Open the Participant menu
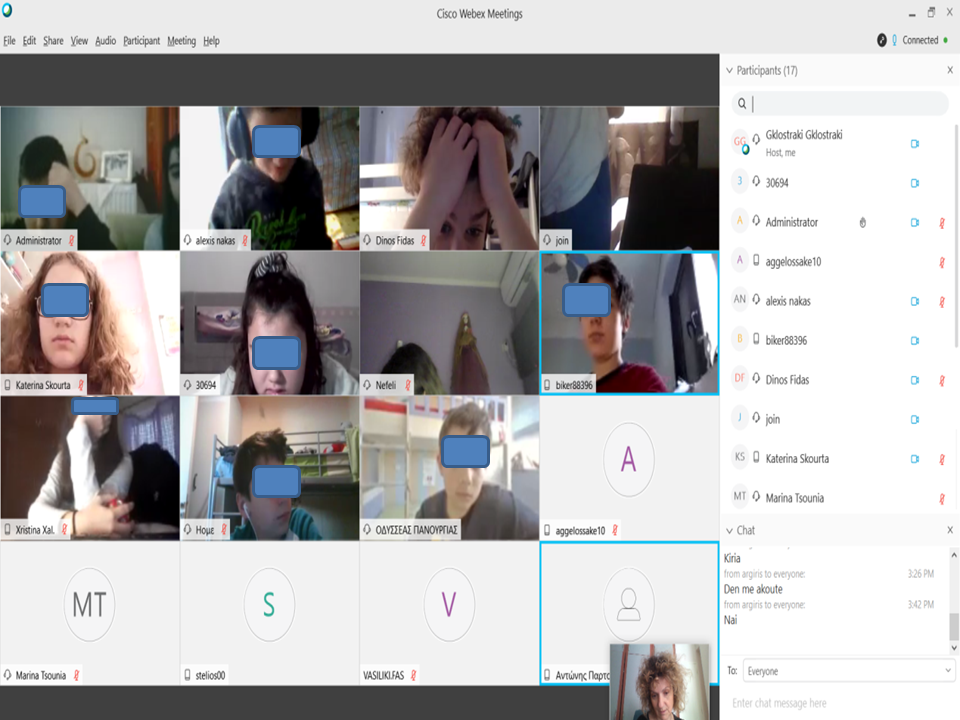This screenshot has width=960, height=720. pos(141,41)
